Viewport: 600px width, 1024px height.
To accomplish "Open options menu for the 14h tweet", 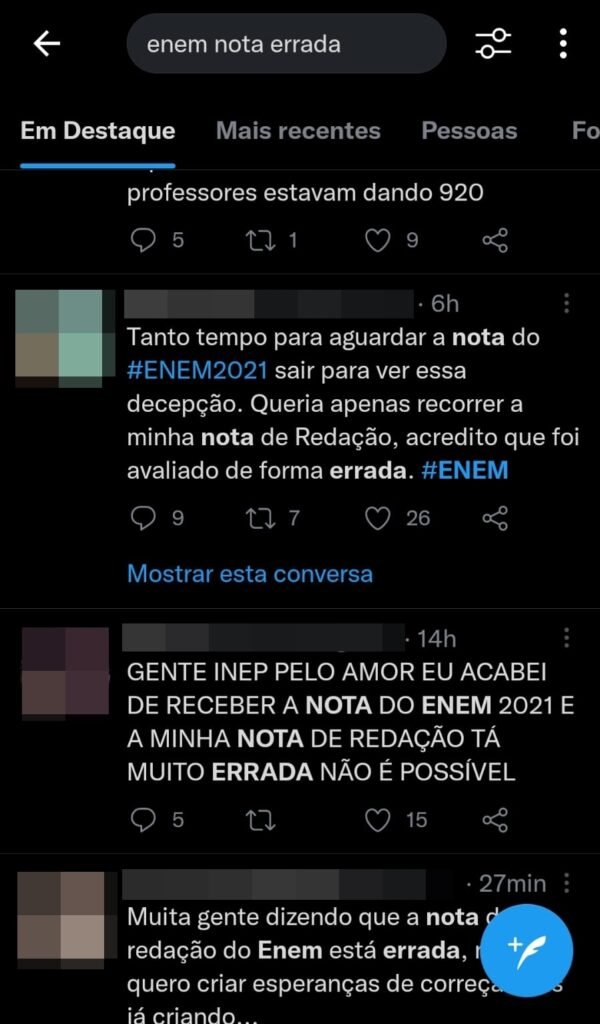I will coord(566,638).
